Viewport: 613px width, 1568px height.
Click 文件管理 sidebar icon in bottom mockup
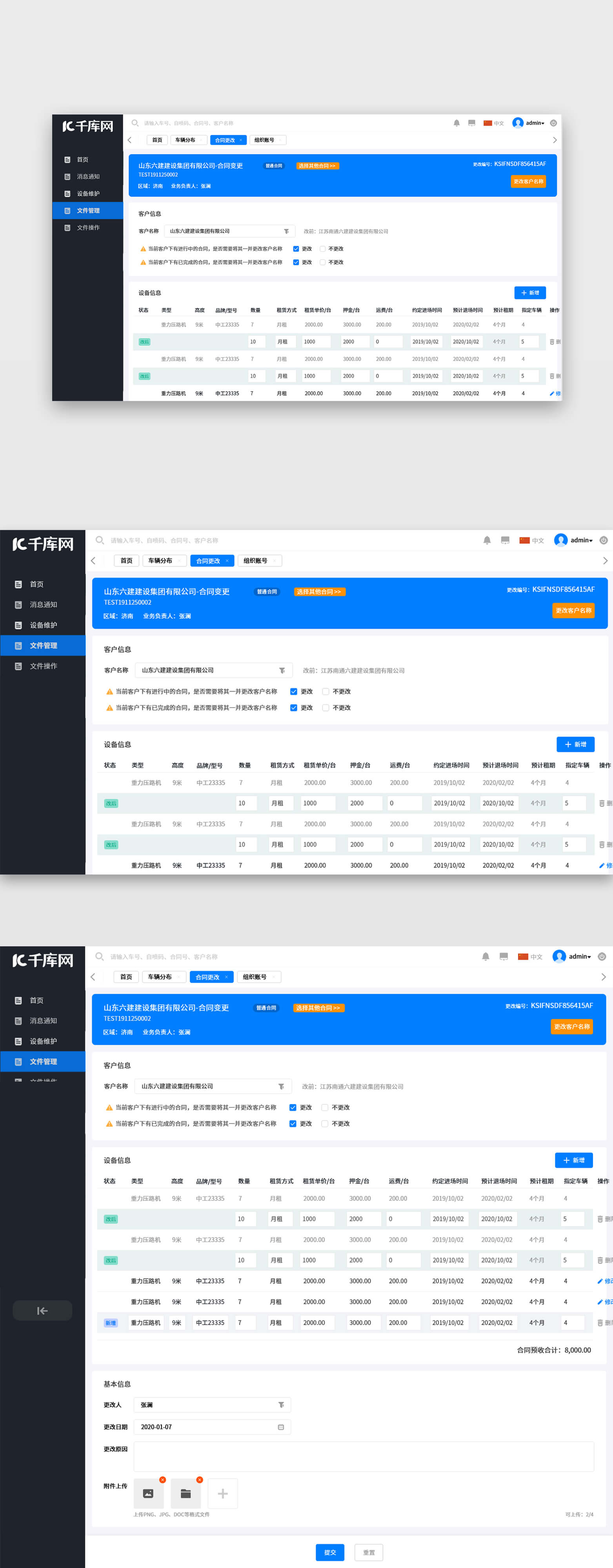click(x=18, y=1062)
